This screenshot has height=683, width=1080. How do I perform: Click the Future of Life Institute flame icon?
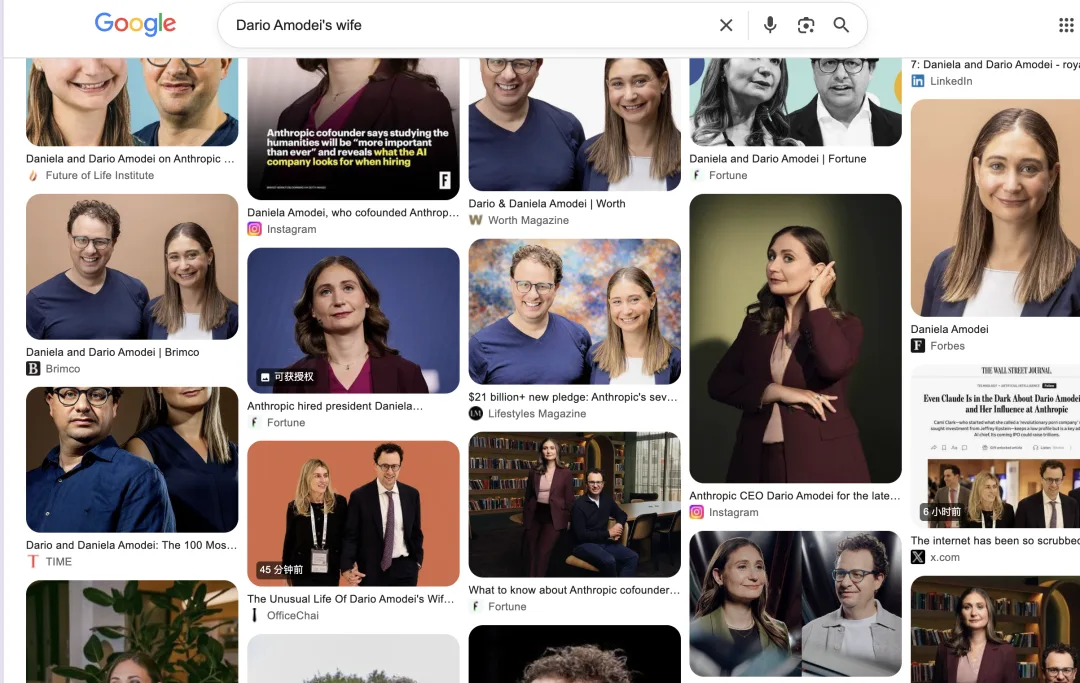point(32,176)
